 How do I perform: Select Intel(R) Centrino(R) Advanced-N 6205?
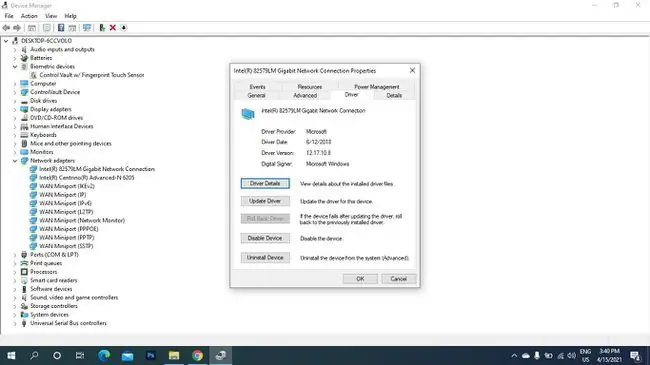point(87,178)
